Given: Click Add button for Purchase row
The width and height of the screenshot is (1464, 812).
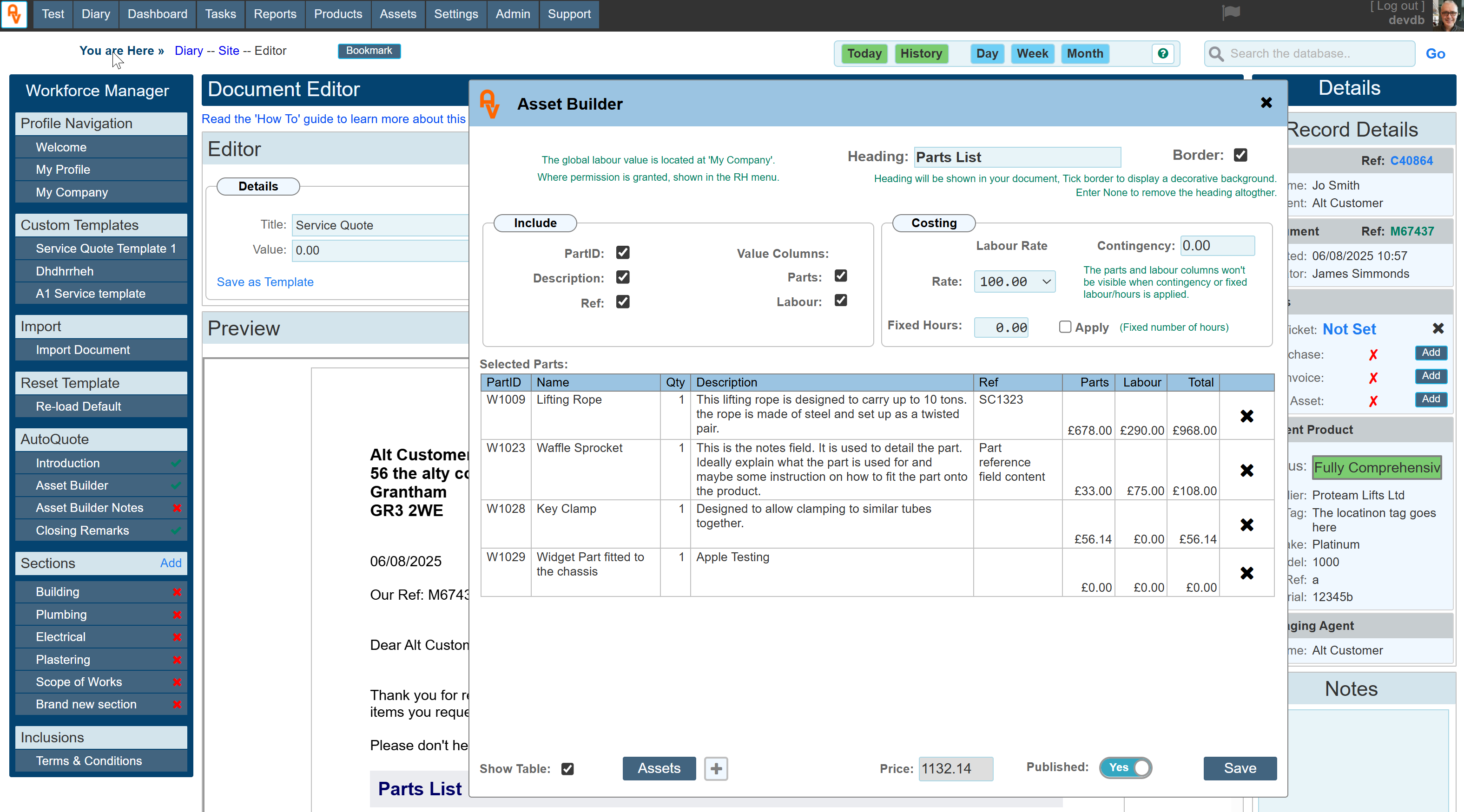Looking at the screenshot, I should [x=1431, y=353].
